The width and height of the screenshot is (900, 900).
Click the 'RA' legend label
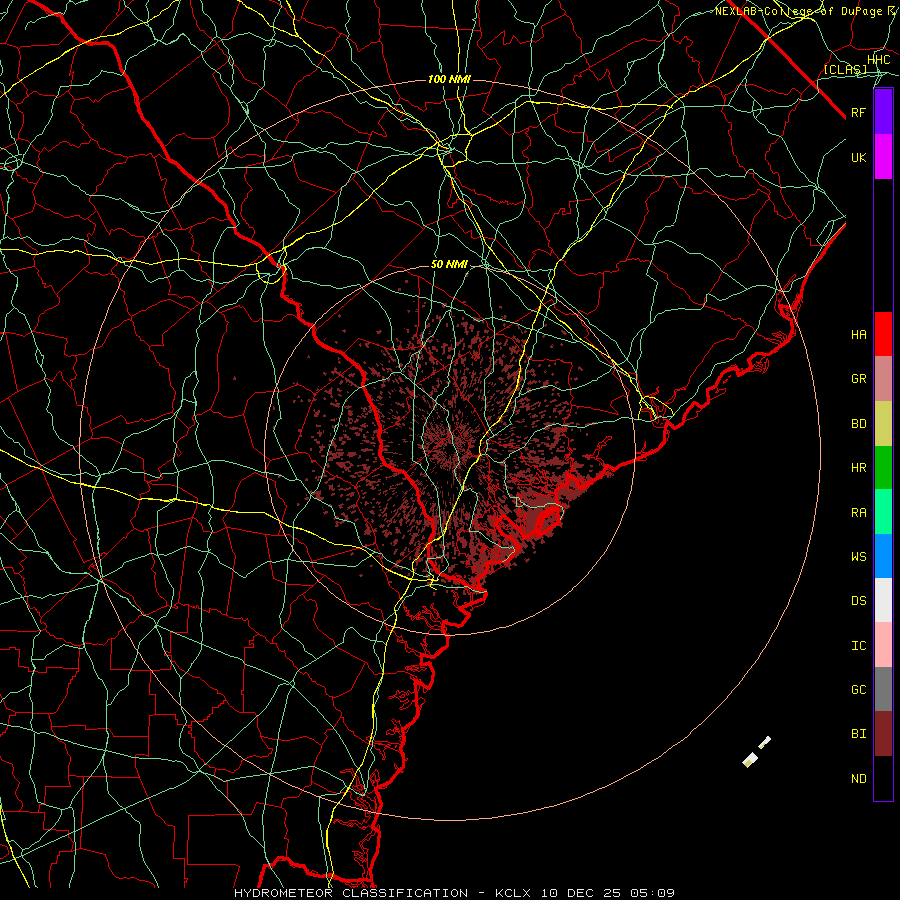[x=858, y=513]
